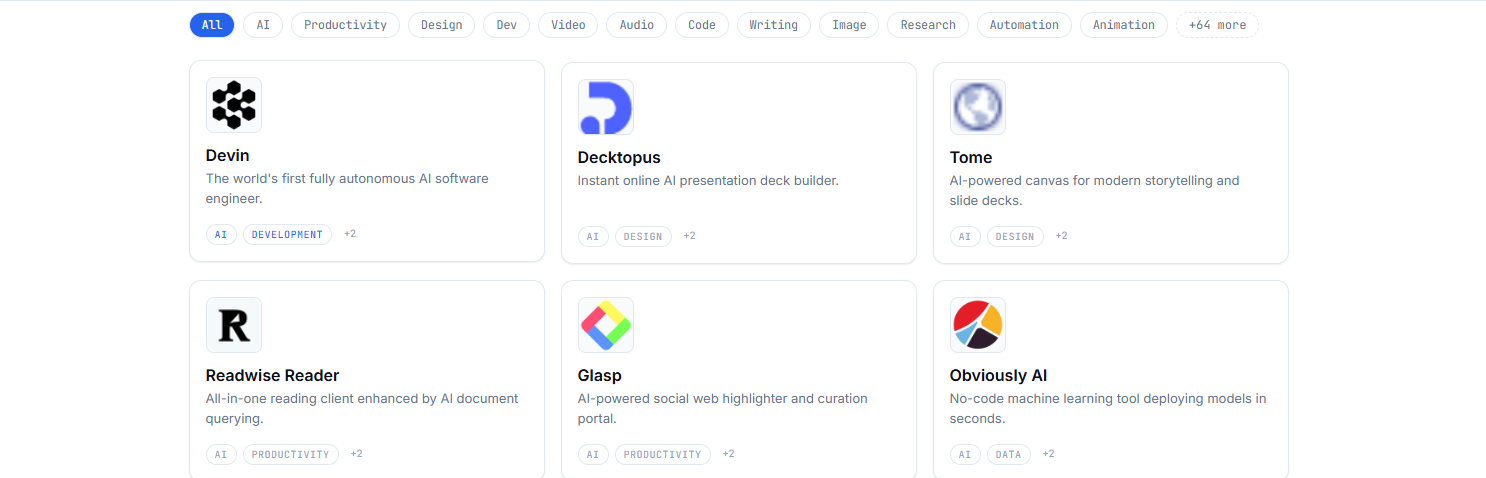Expand +2 tags on Obviously AI card
Image resolution: width=1486 pixels, height=478 pixels.
tap(1048, 454)
